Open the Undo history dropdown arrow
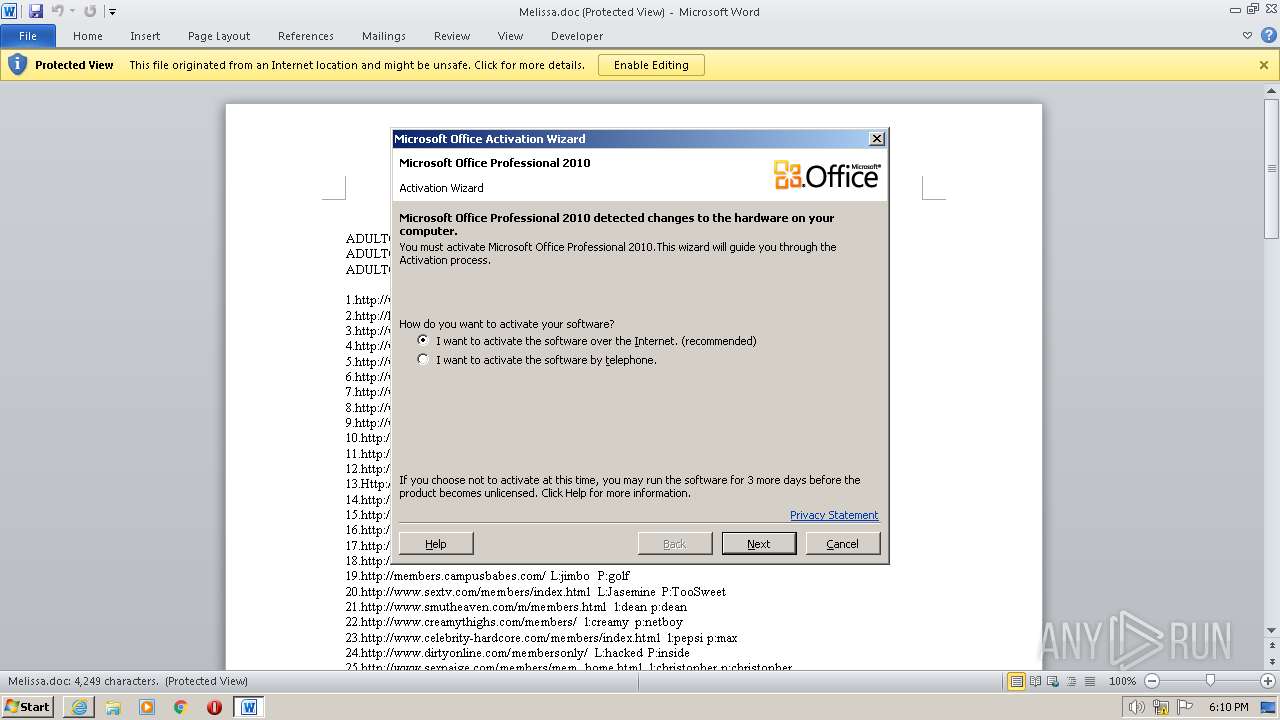 [x=72, y=11]
